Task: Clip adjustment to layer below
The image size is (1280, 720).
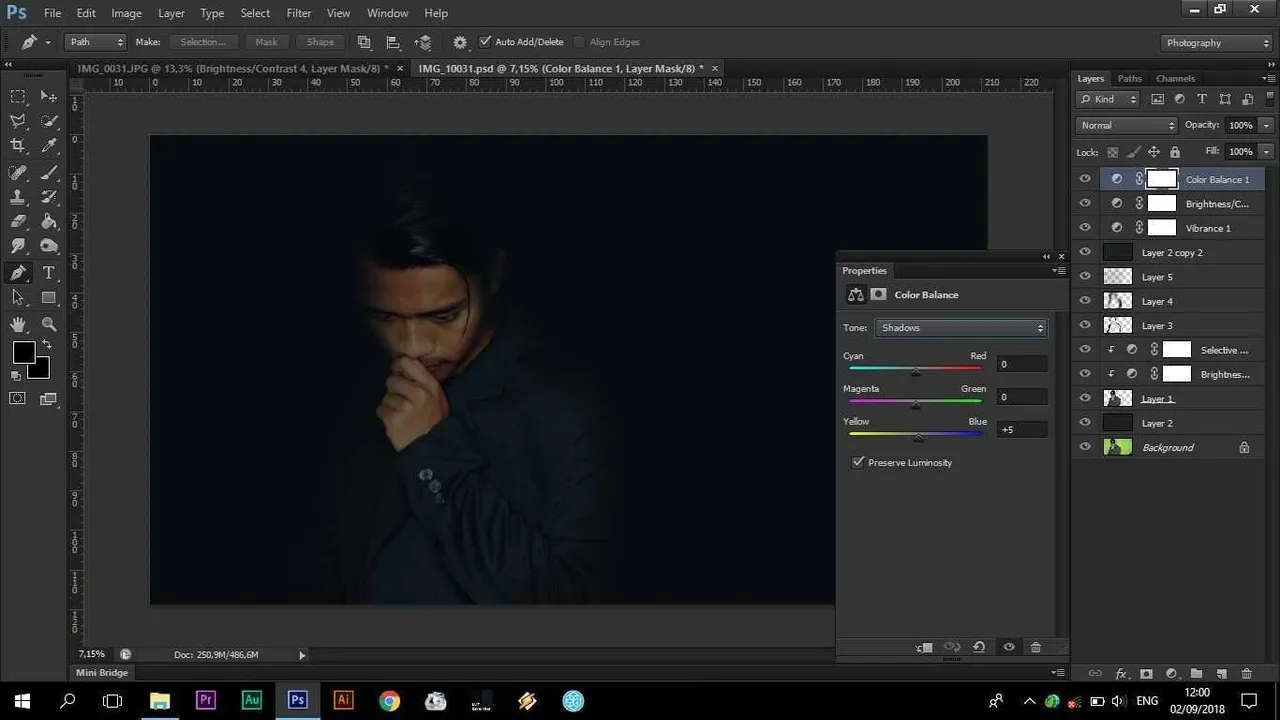Action: tap(924, 647)
